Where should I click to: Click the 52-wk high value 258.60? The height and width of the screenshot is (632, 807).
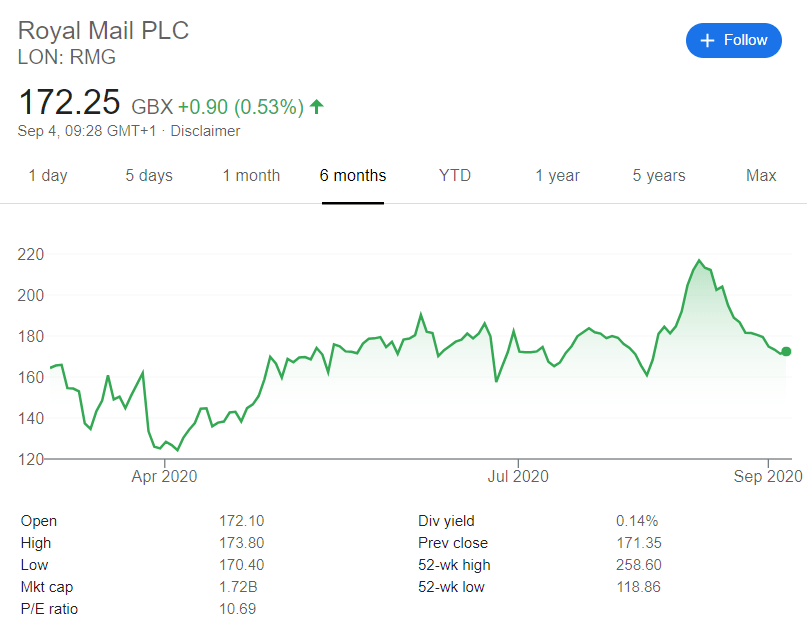coord(638,565)
